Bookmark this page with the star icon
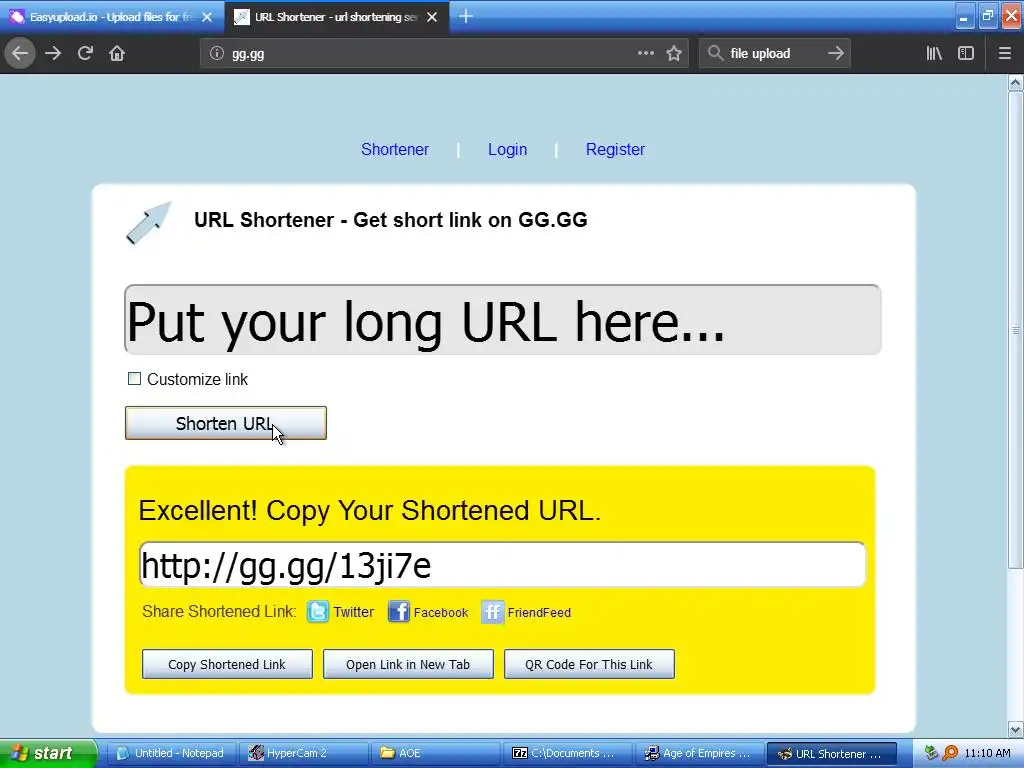The width and height of the screenshot is (1024, 768). [674, 53]
